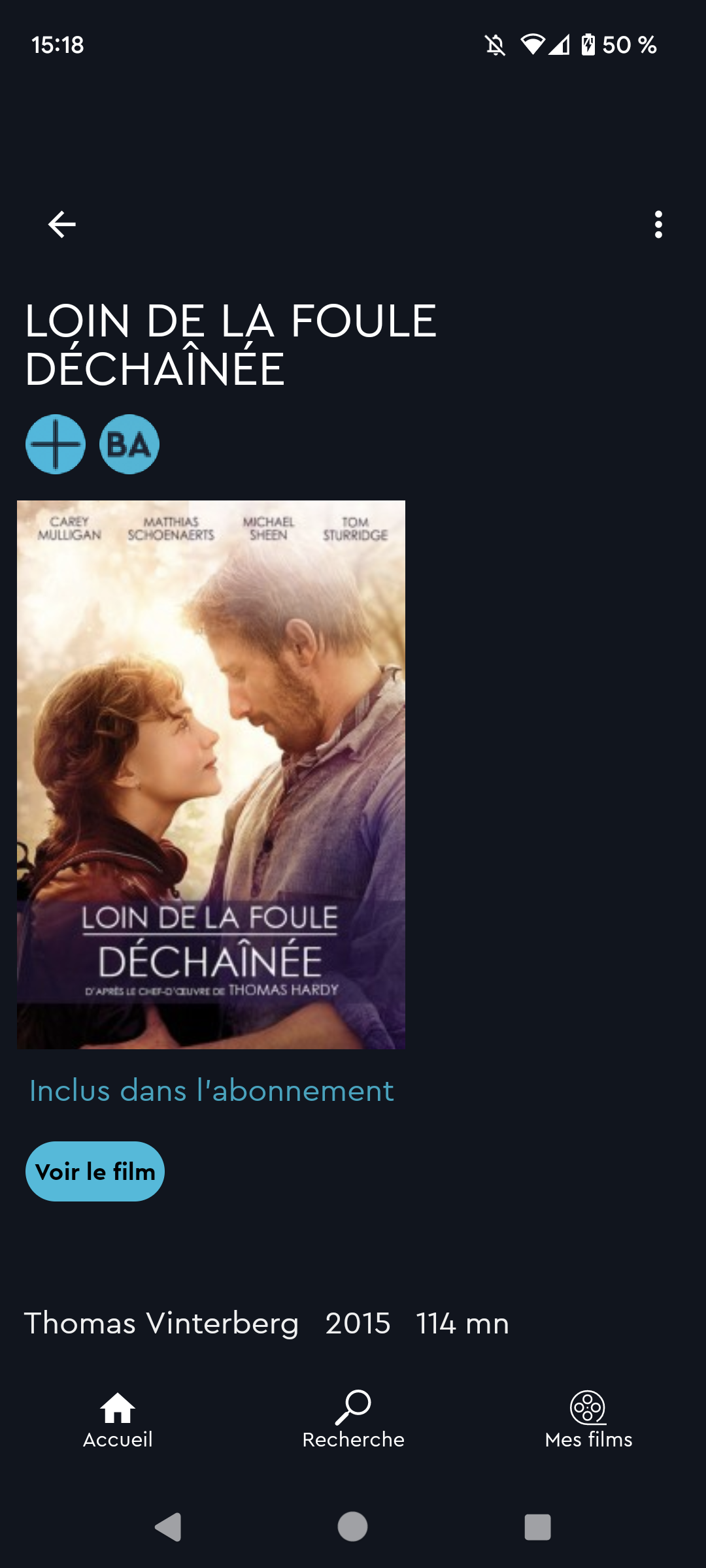Go to the Accueil tab
Screen dimensions: 706x1568
pos(118,1419)
